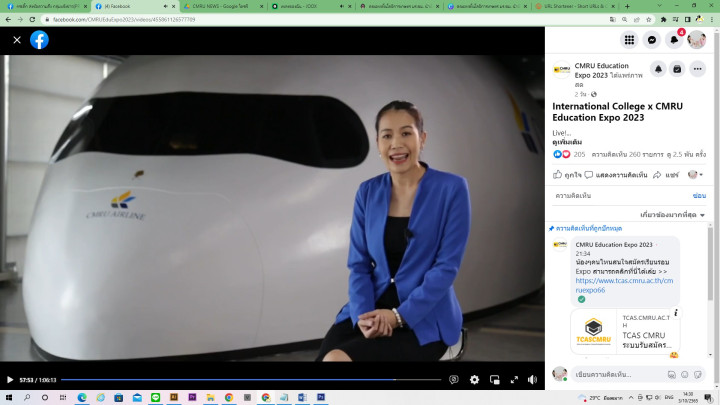Expand post description with see more
The height and width of the screenshot is (405, 720).
(x=567, y=142)
